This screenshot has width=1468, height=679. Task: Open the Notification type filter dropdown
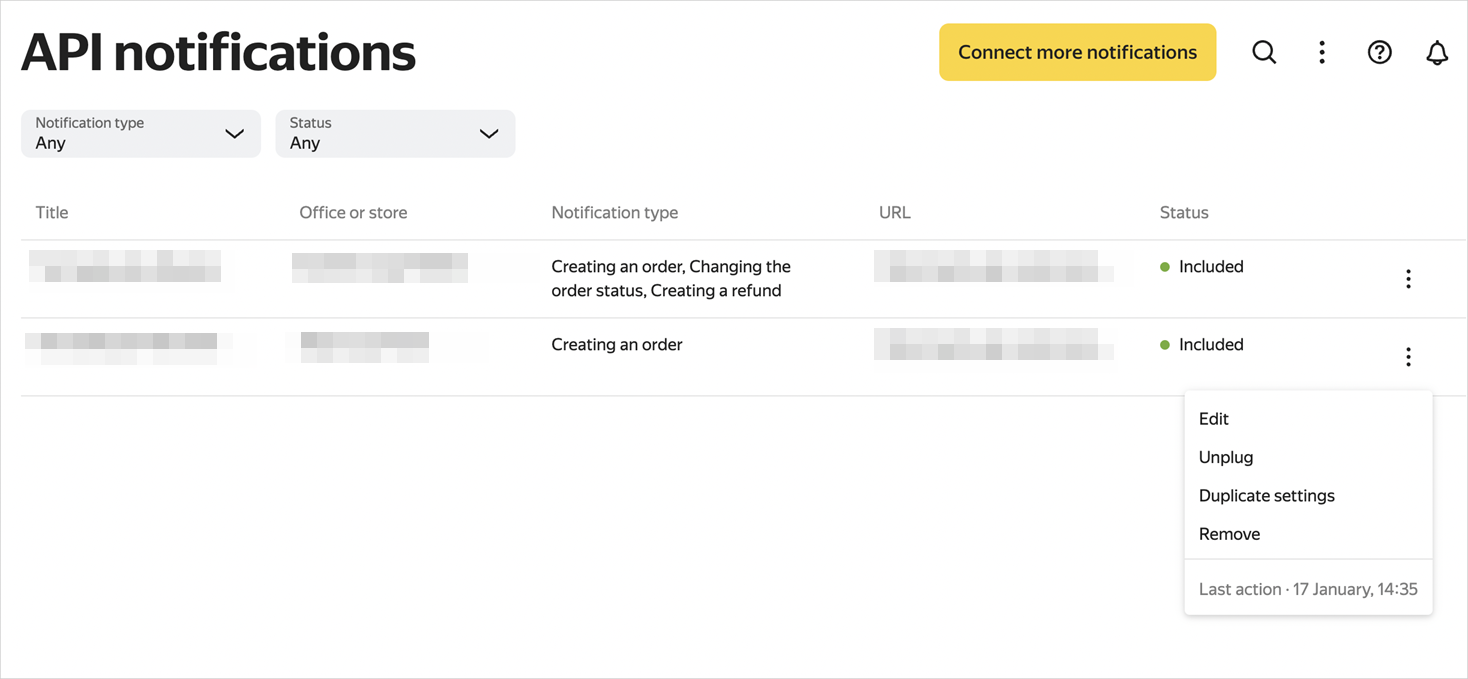click(140, 133)
